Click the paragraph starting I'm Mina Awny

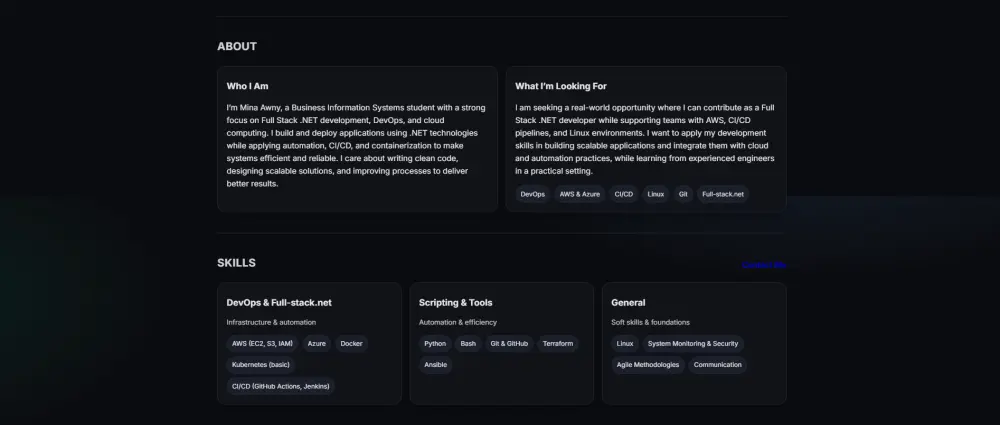(x=356, y=145)
